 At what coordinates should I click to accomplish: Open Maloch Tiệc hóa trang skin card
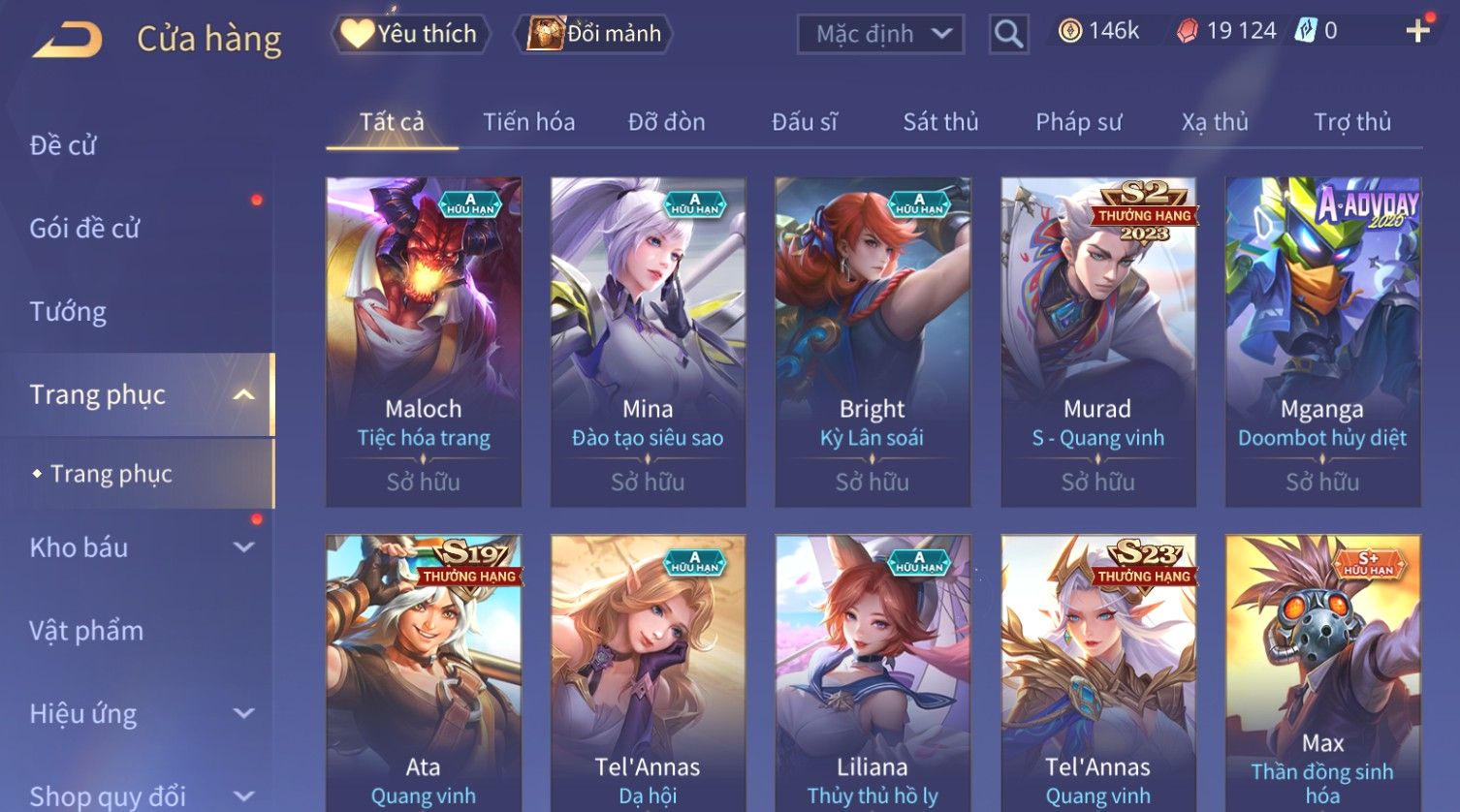[x=424, y=342]
